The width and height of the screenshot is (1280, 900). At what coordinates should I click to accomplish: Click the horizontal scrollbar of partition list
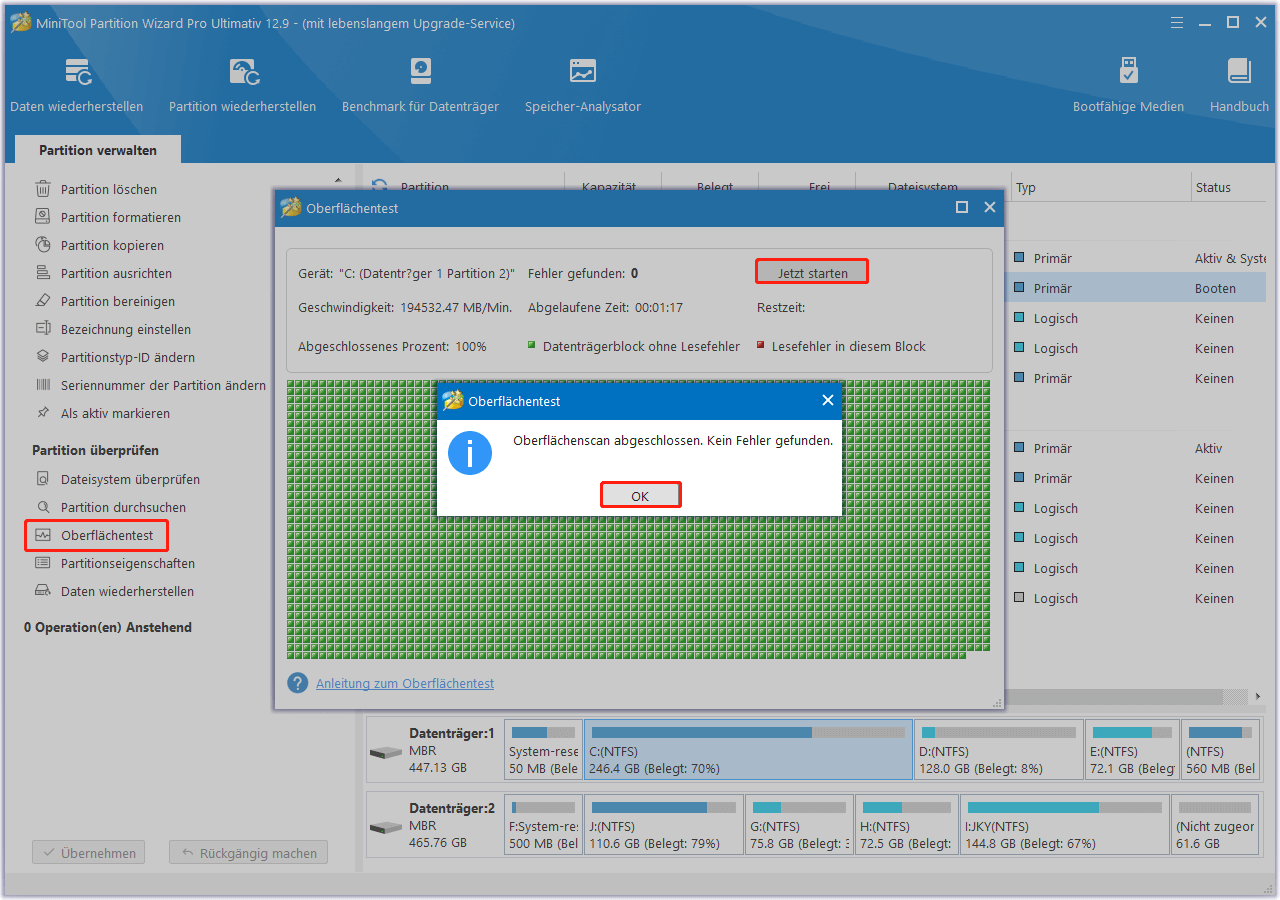(x=1115, y=696)
